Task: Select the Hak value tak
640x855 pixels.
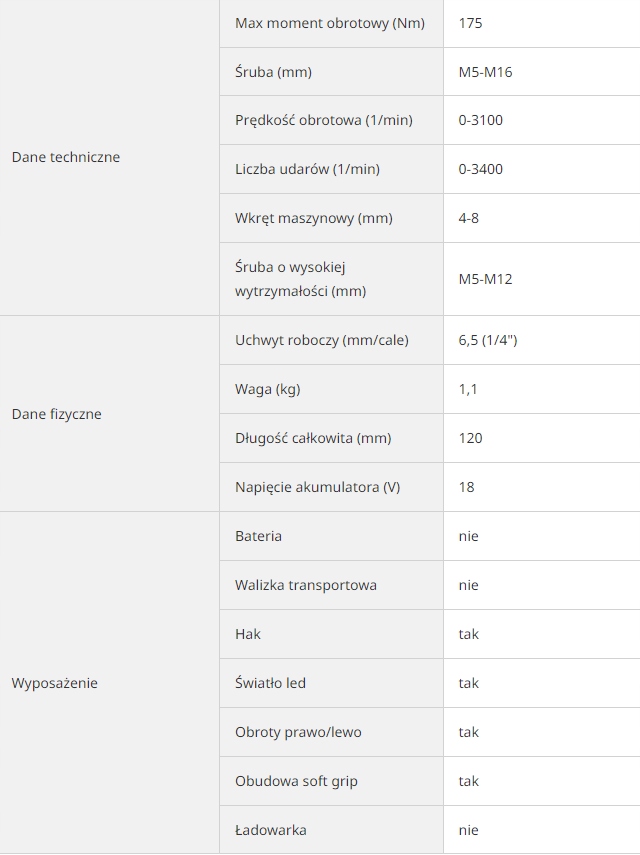Action: [468, 634]
